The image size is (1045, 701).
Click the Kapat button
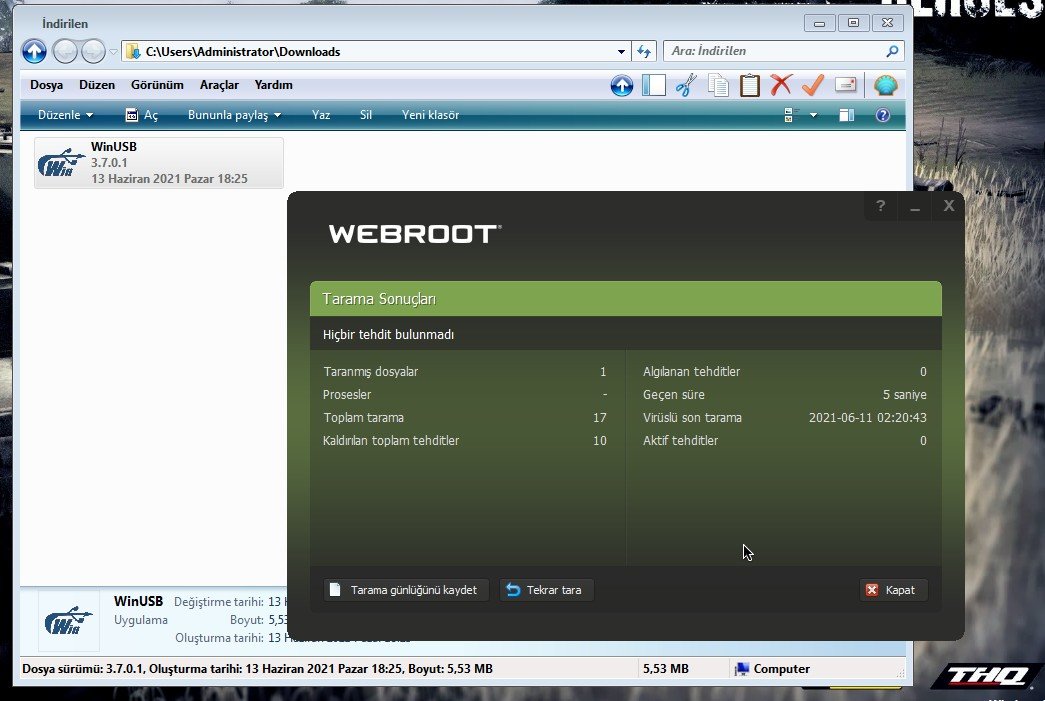point(893,590)
